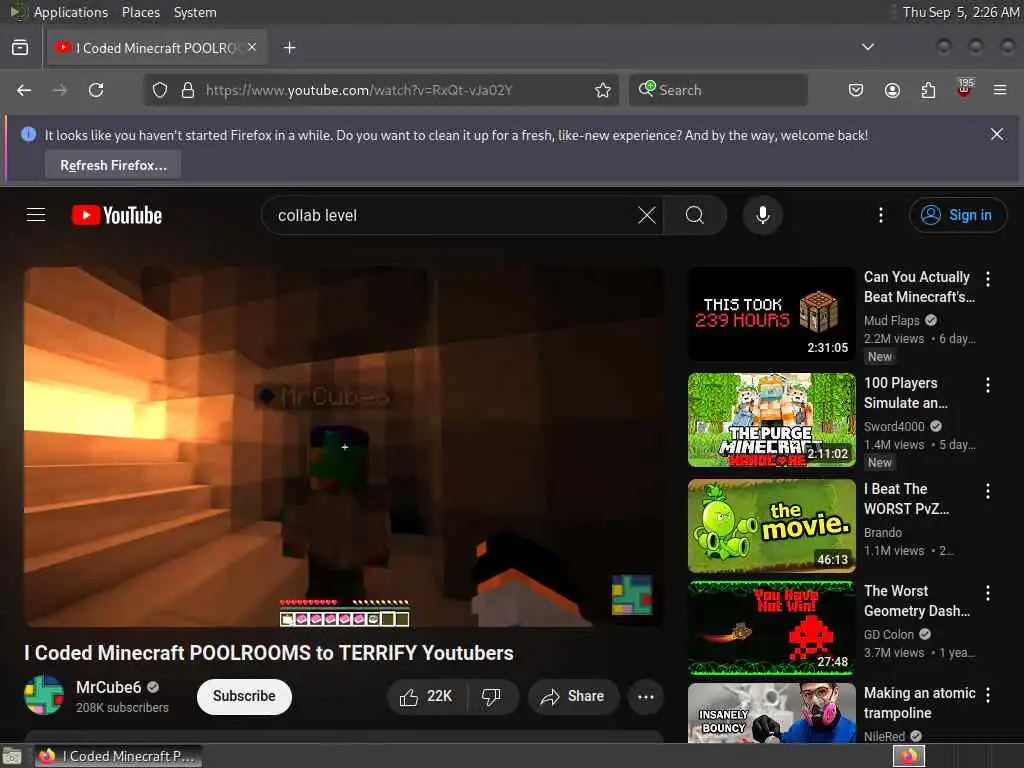Image resolution: width=1024 pixels, height=768 pixels.
Task: Open the Extensions puzzle icon
Action: [x=928, y=90]
